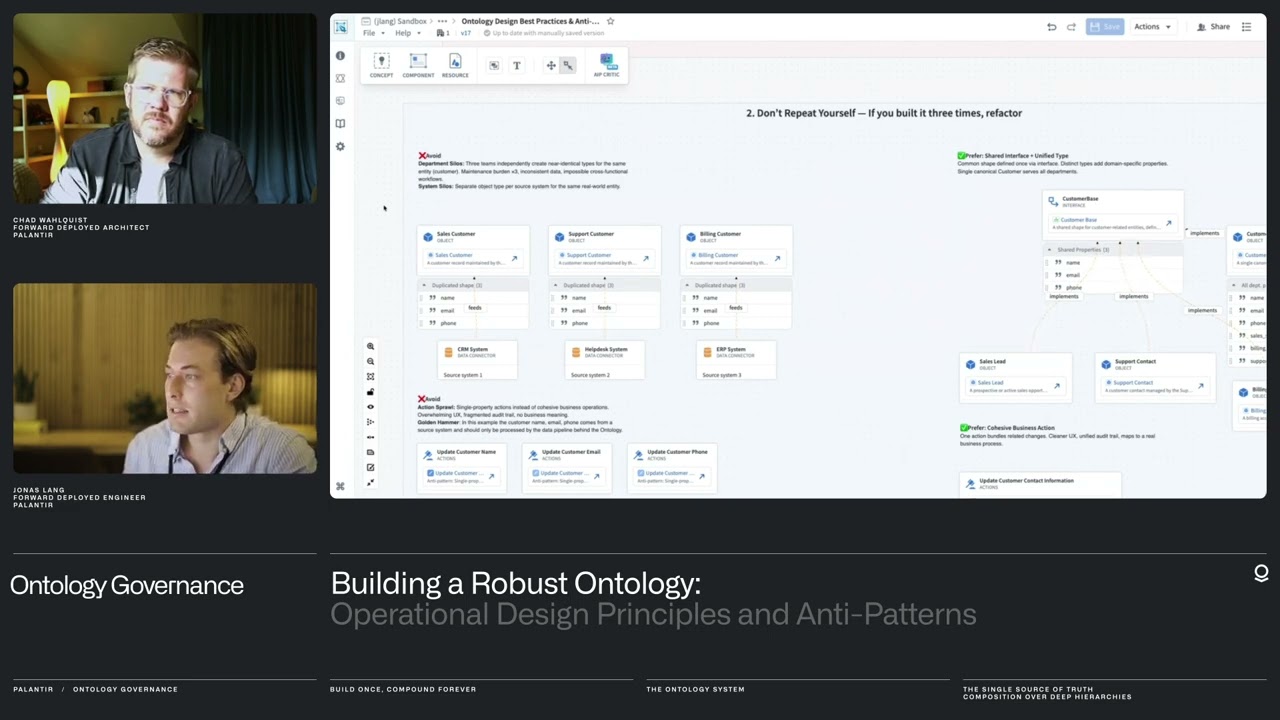Open Update Customer Email action link
This screenshot has width=1280, height=720.
[596, 476]
